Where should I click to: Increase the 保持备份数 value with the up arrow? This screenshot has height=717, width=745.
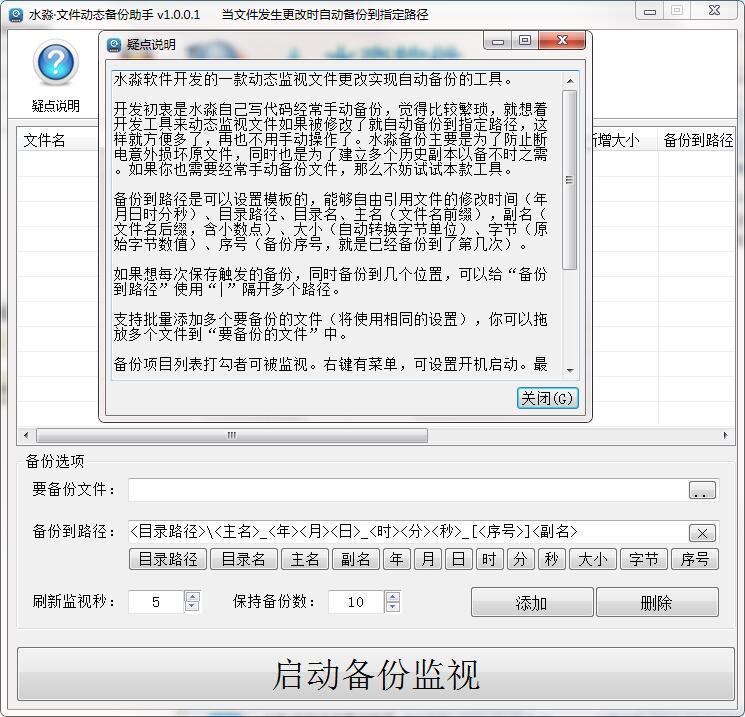point(392,597)
